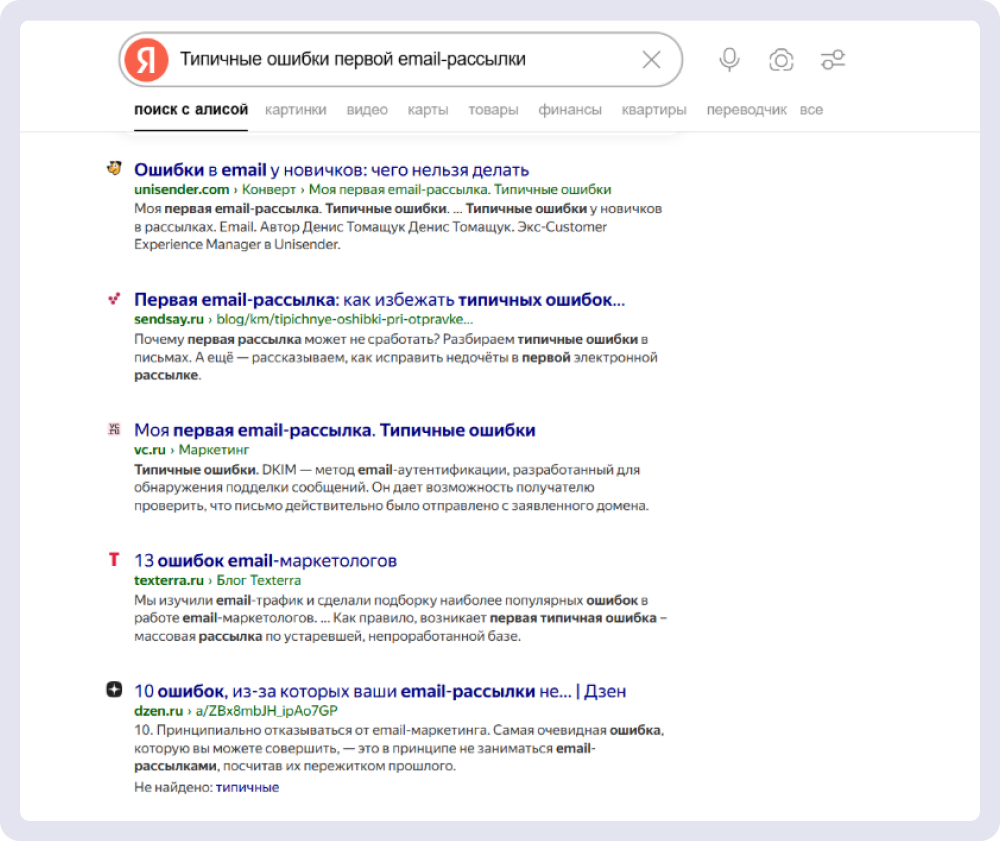This screenshot has width=1000, height=841.
Task: Click the Dzen result favicon
Action: point(114,690)
